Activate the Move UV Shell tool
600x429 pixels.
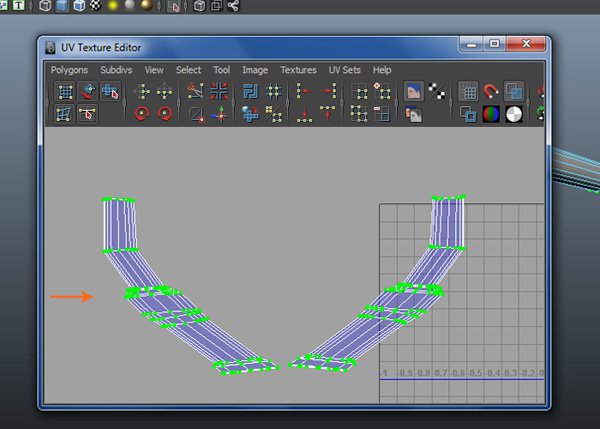tap(88, 91)
